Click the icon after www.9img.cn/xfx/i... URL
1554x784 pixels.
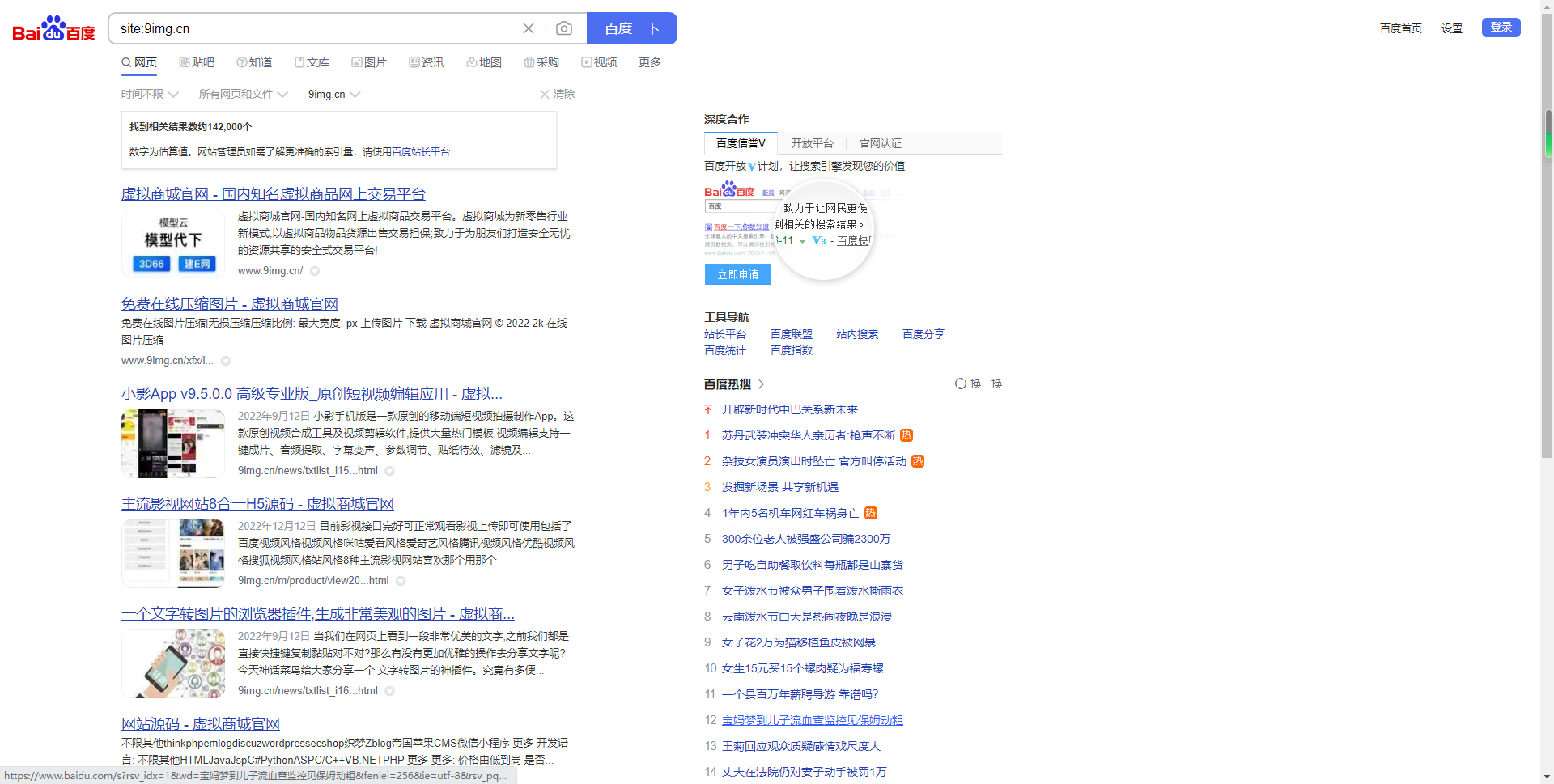point(226,361)
